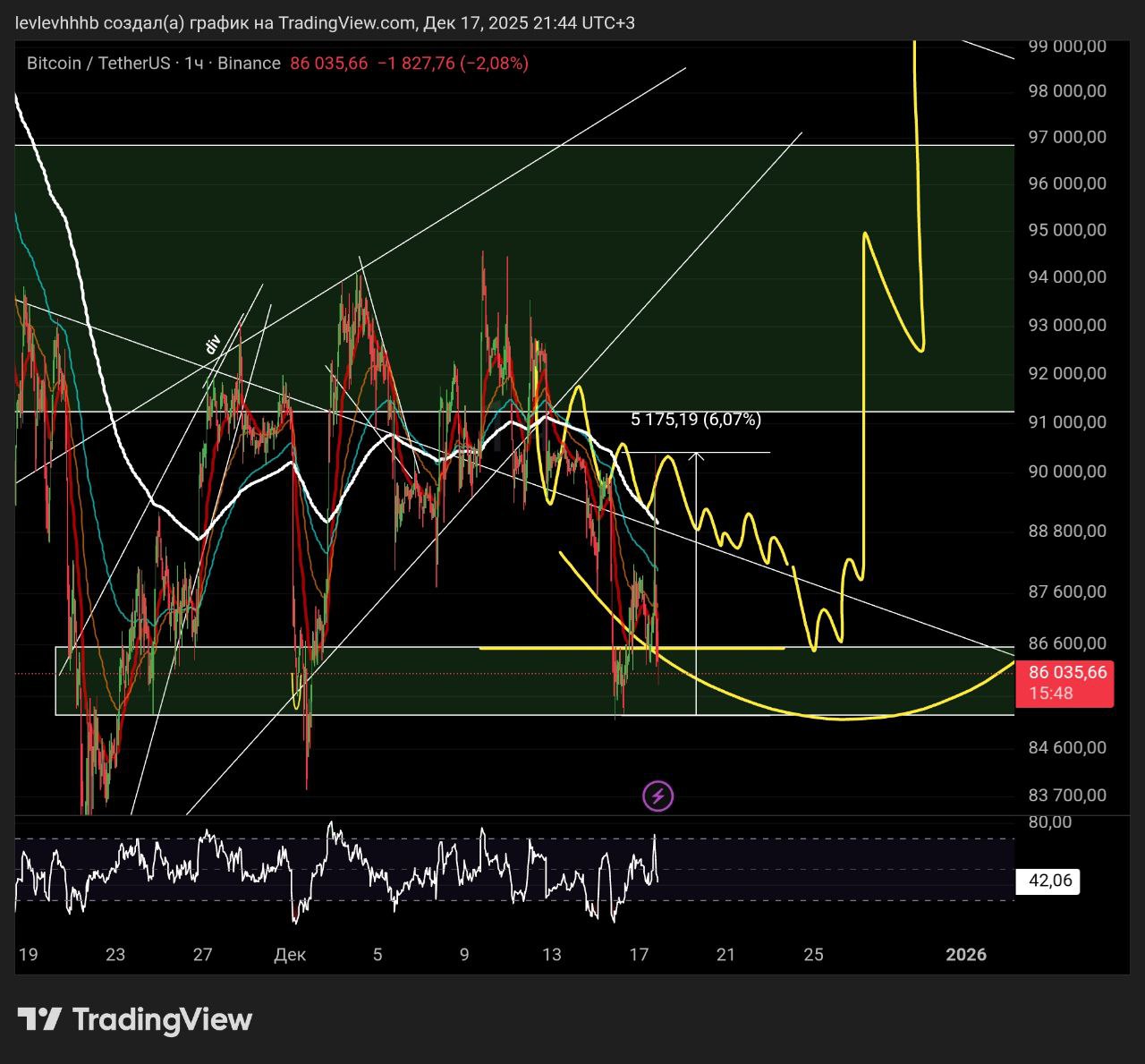Click the 91 000,00 price axis label
Viewport: 1145px width, 1064px height.
click(x=1067, y=422)
